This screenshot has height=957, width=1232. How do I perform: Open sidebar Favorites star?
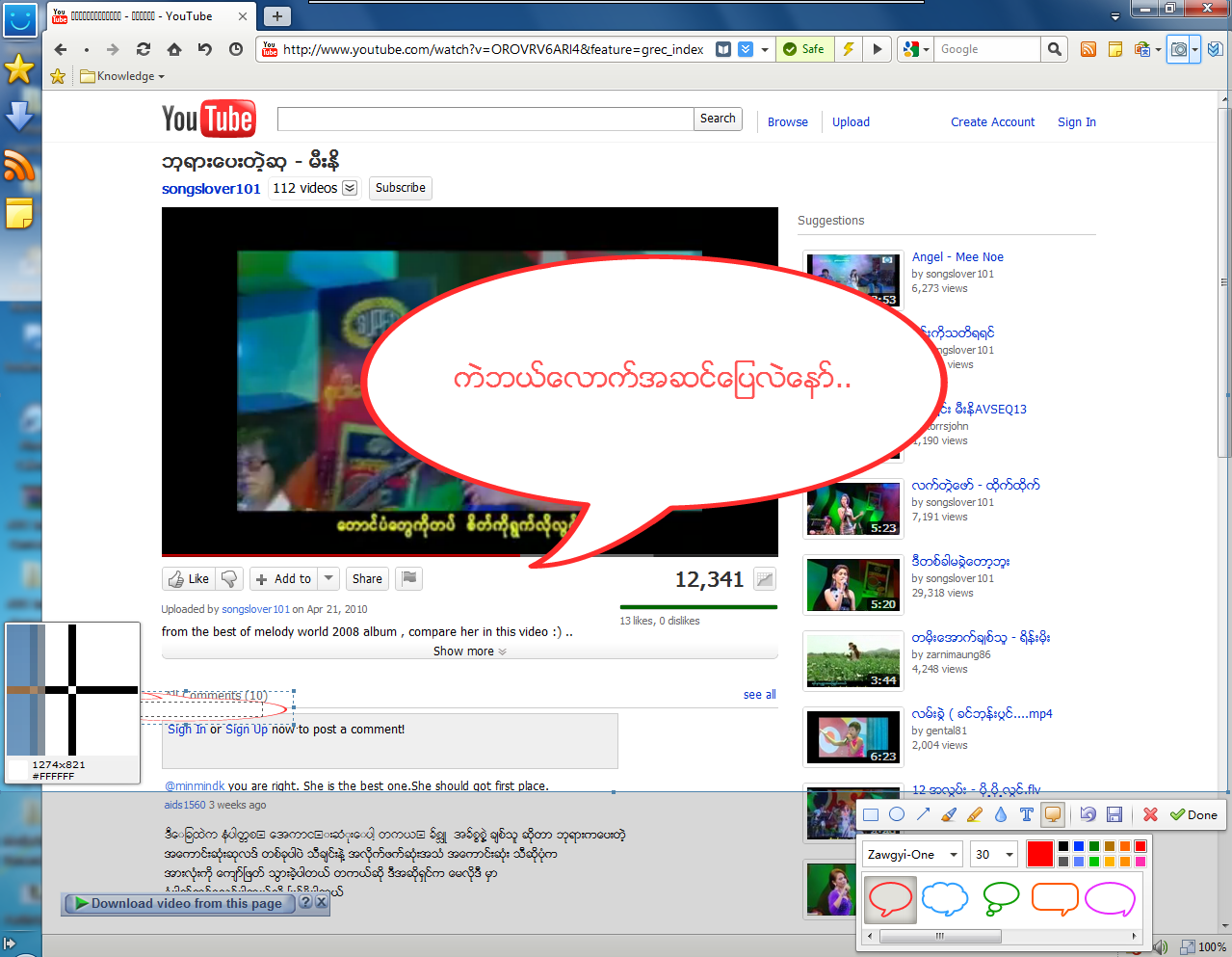click(x=19, y=68)
